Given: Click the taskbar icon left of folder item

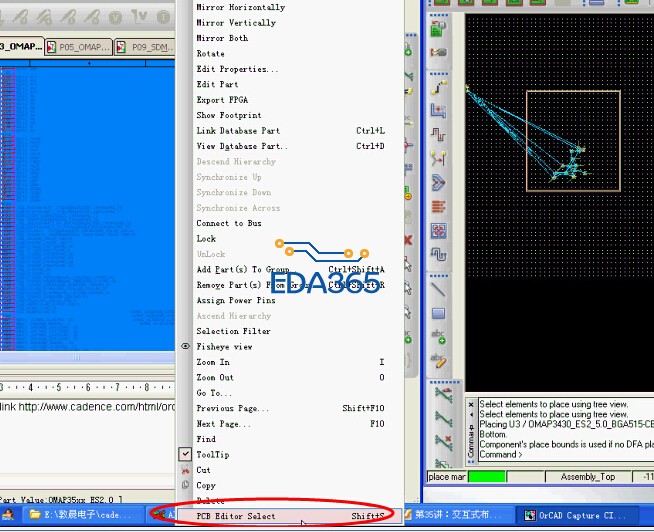Looking at the screenshot, I should (x=8, y=515).
